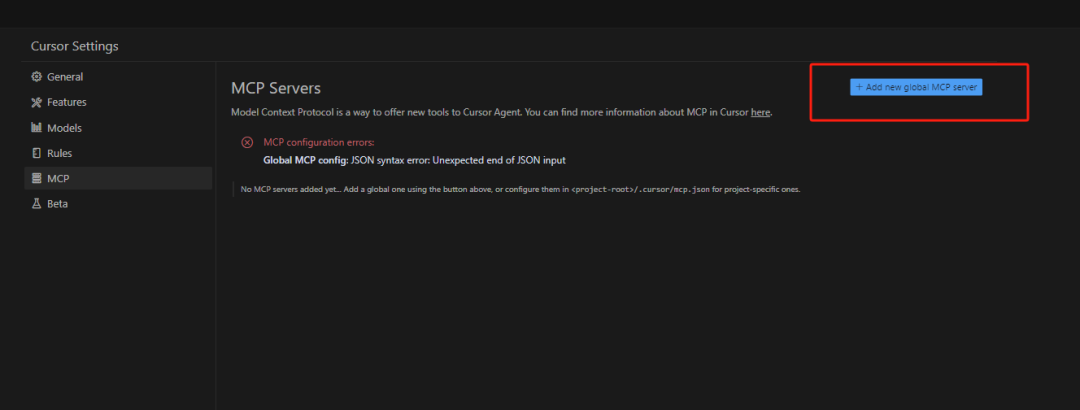Click the plus icon on the Add server button
The height and width of the screenshot is (410, 1080).
tap(859, 88)
